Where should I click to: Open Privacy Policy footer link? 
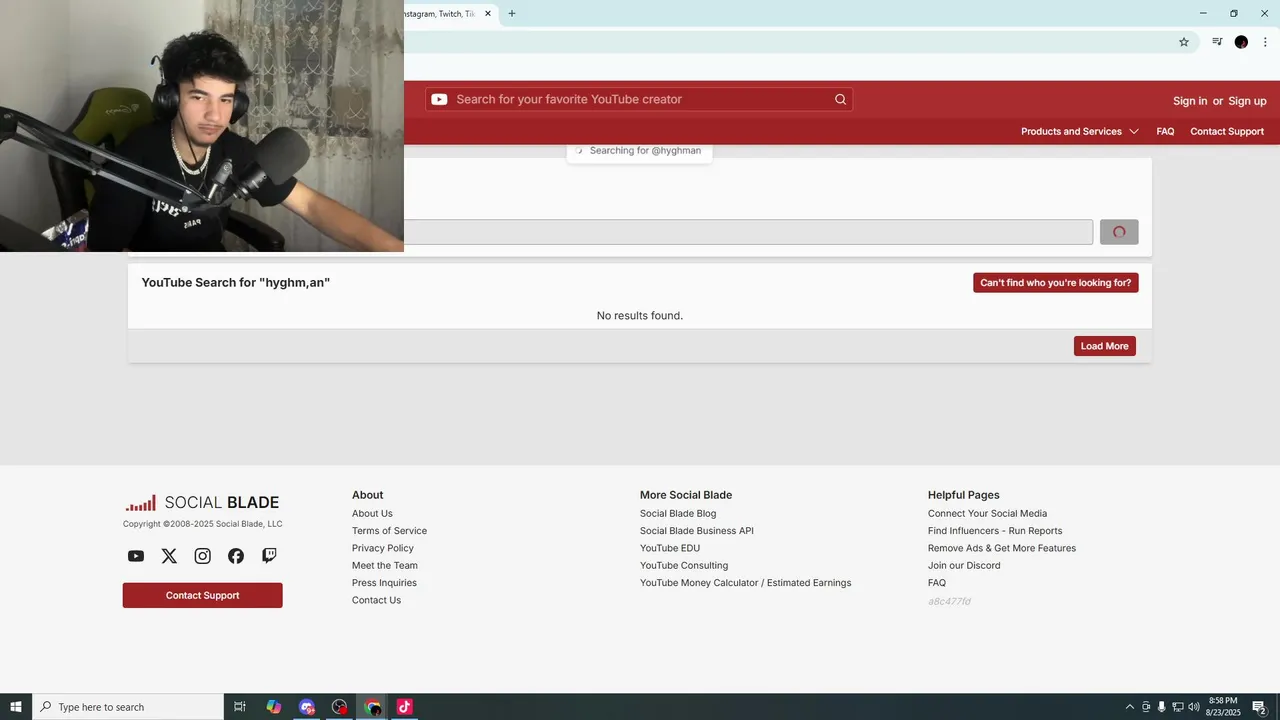[x=383, y=548]
